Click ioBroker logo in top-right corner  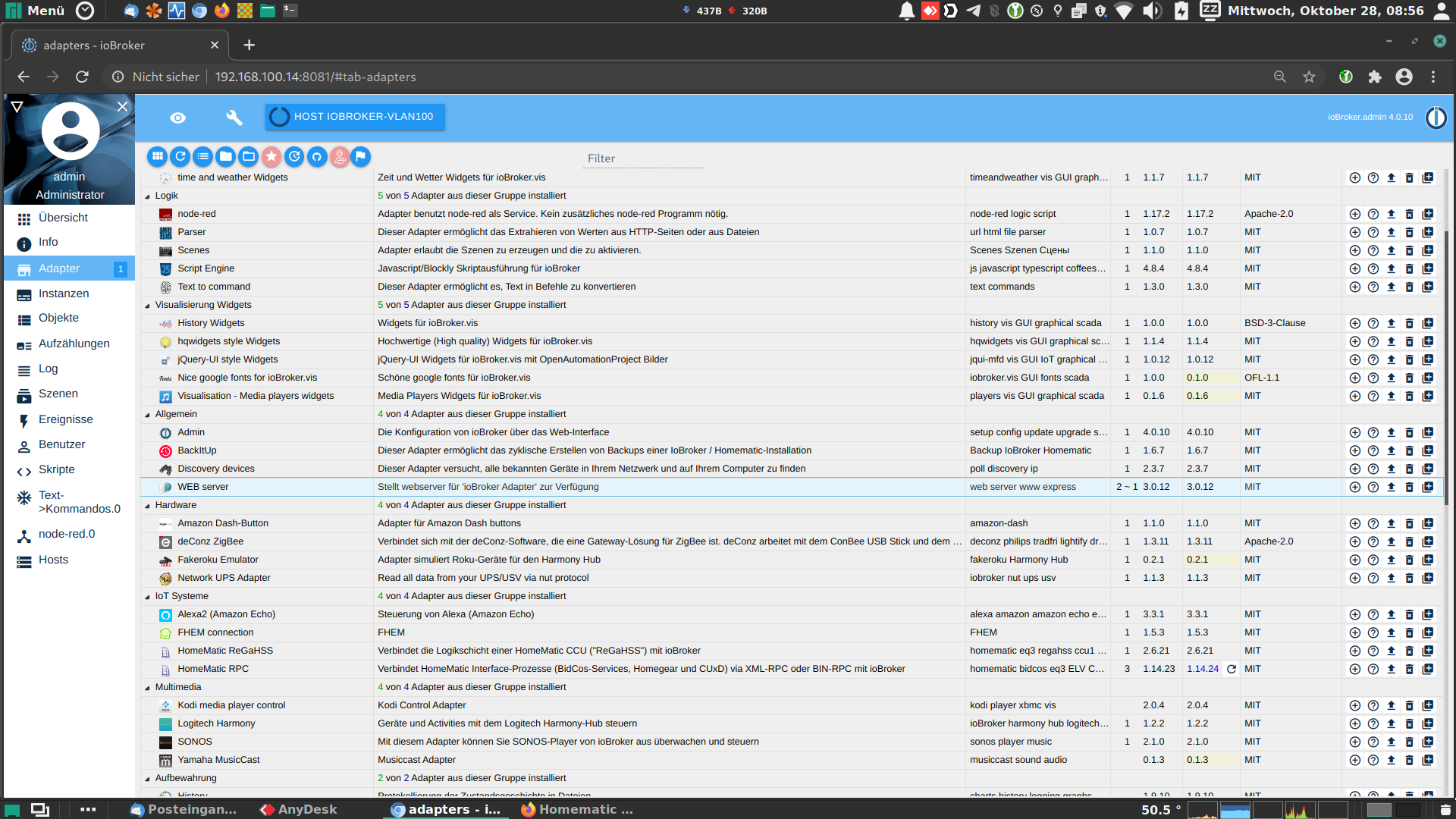coord(1436,118)
